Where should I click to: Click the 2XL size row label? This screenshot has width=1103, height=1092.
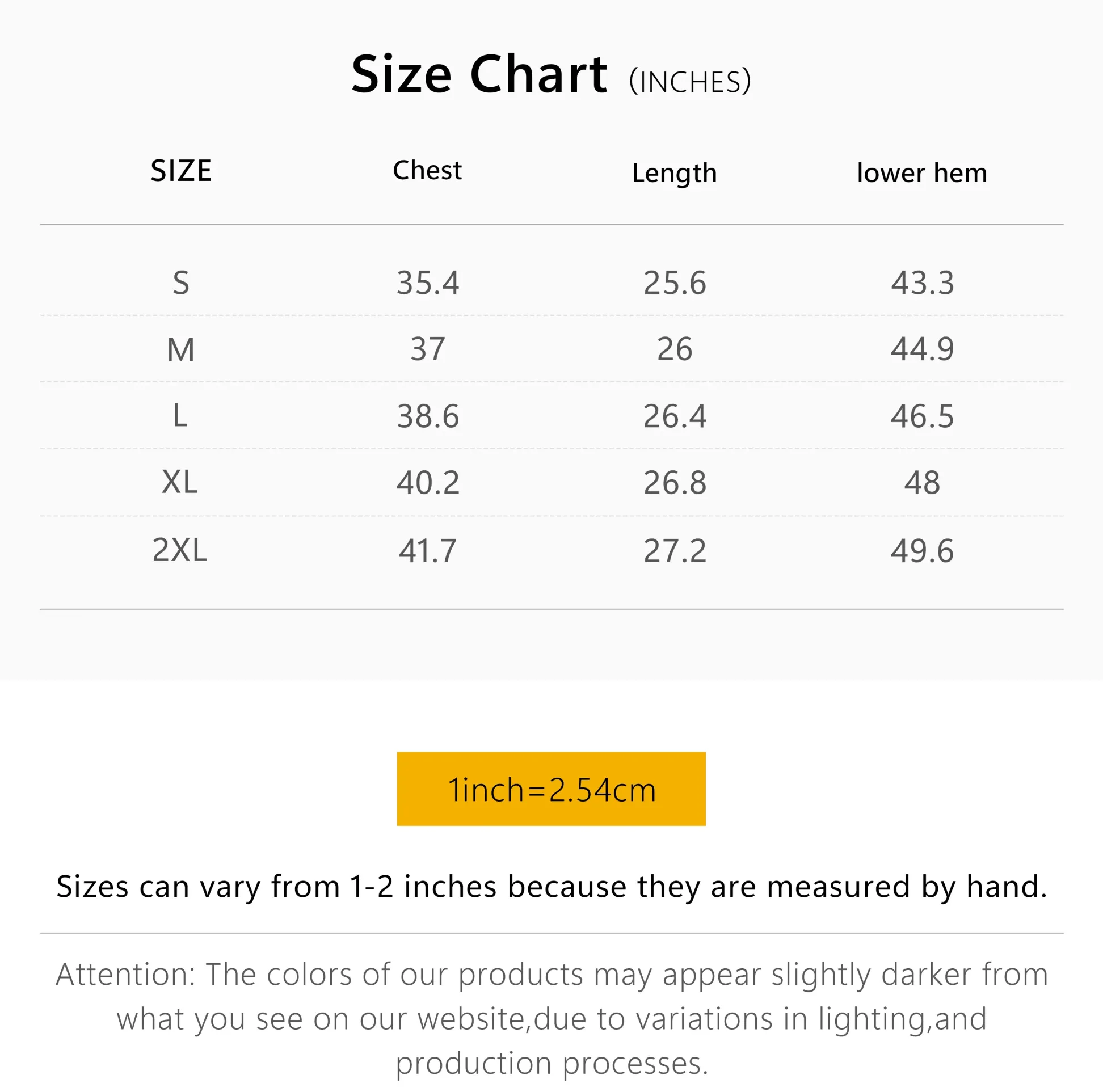click(x=180, y=550)
